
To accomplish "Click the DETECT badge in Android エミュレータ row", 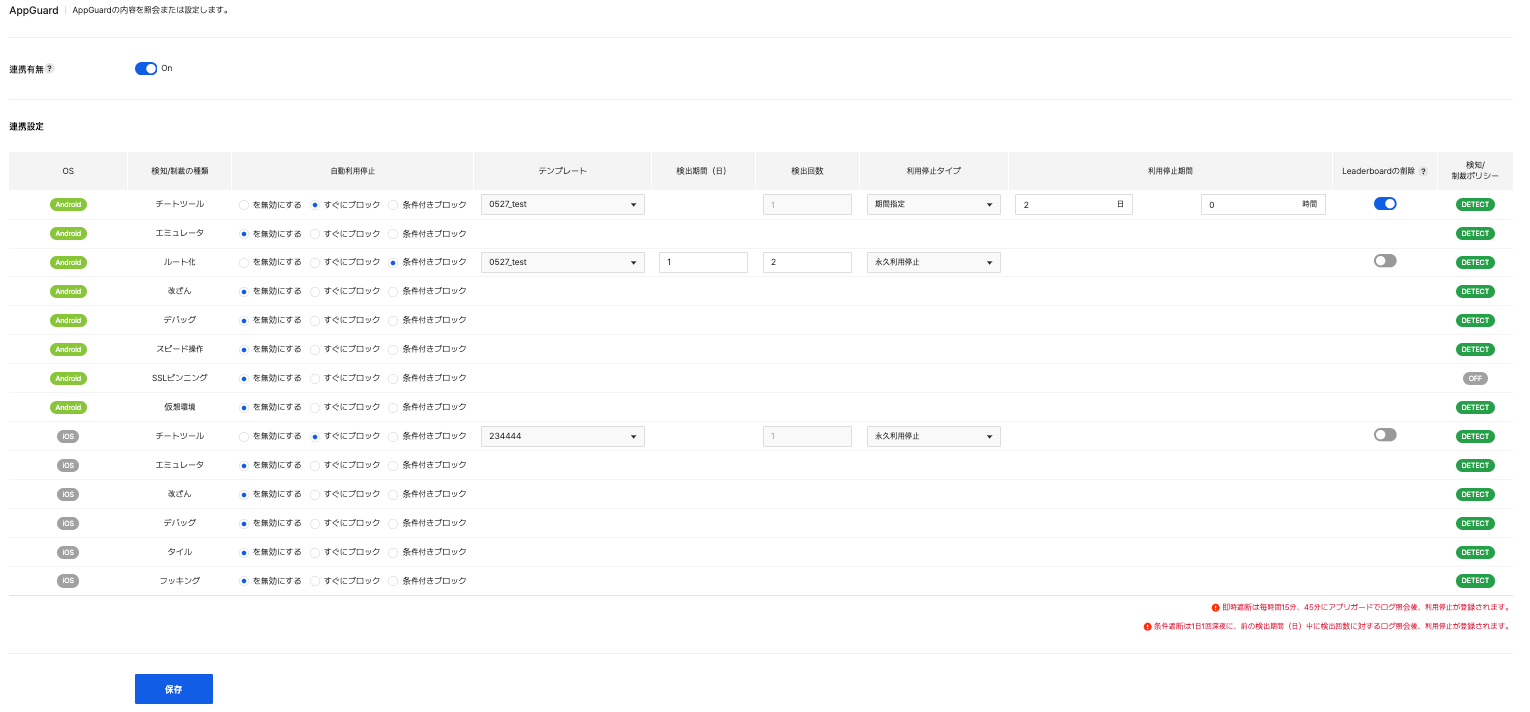I will click(1475, 233).
